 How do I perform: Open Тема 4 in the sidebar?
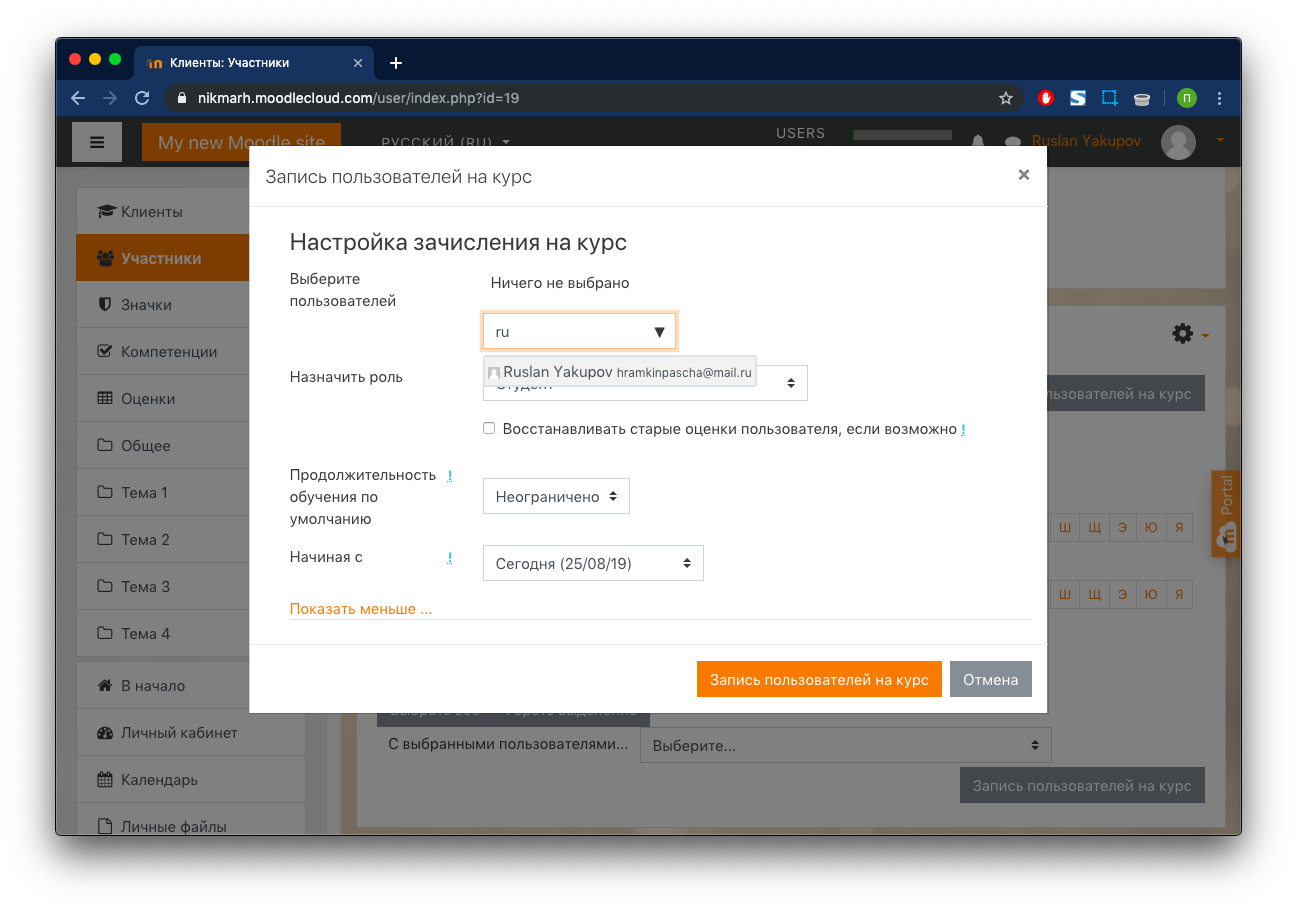click(162, 634)
